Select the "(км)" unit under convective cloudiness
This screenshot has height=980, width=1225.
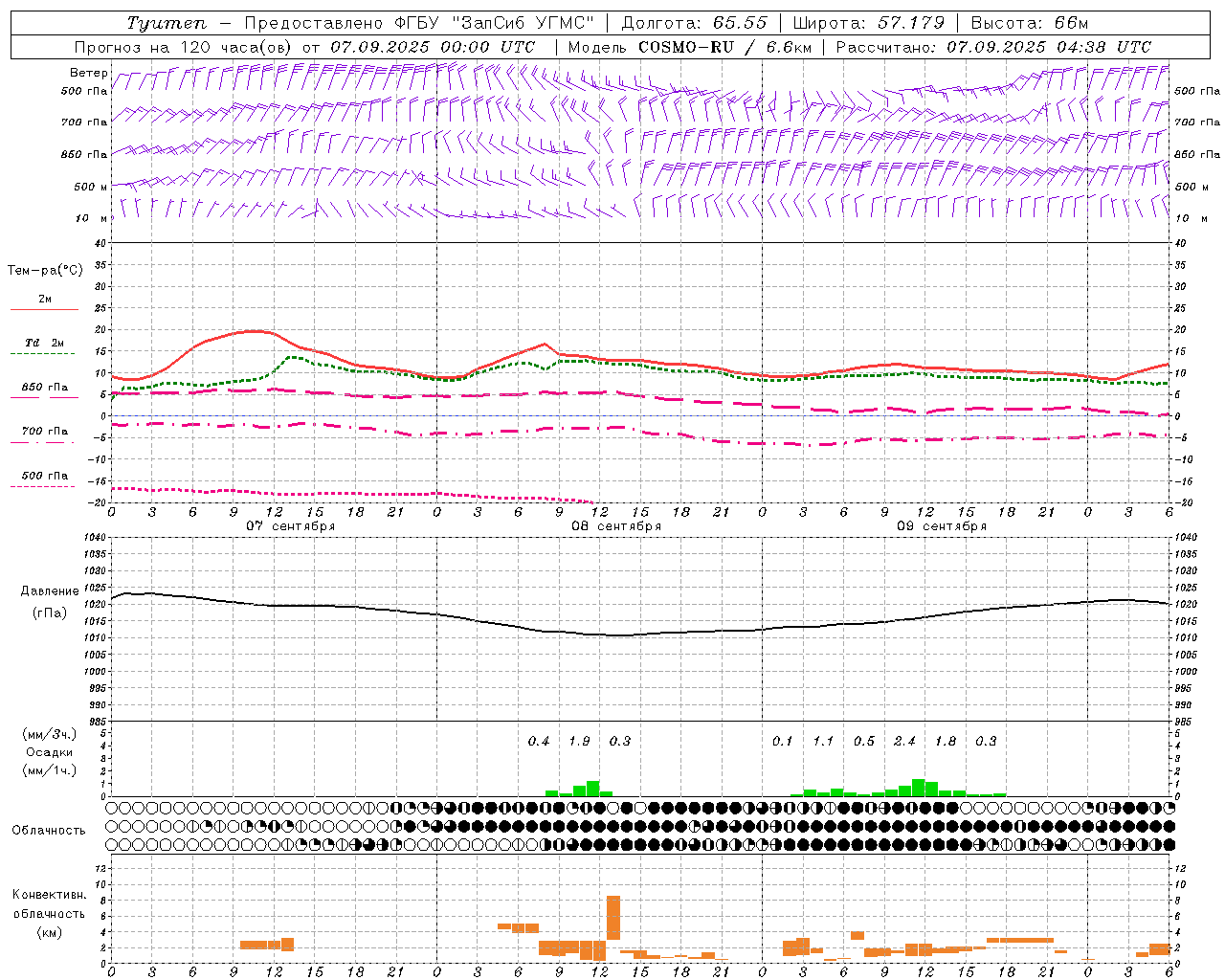click(49, 932)
